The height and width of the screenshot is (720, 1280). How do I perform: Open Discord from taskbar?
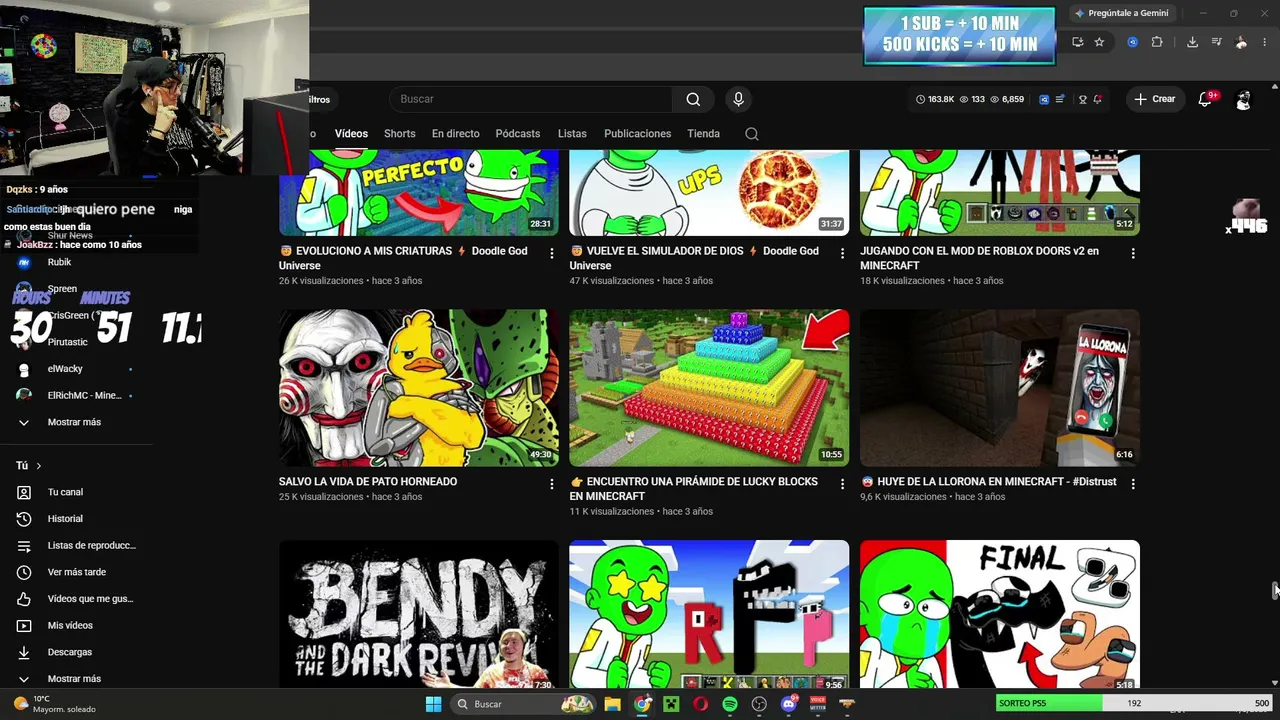pos(788,704)
